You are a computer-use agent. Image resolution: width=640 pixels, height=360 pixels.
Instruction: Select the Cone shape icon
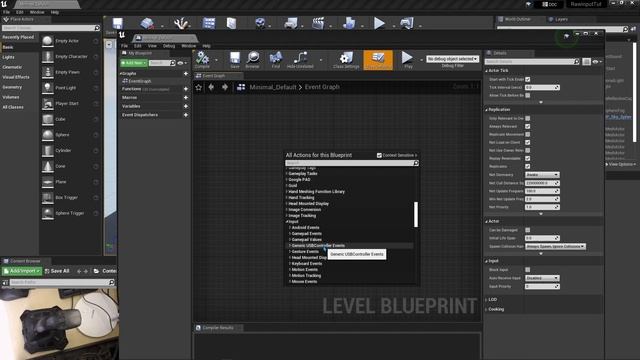(48, 166)
